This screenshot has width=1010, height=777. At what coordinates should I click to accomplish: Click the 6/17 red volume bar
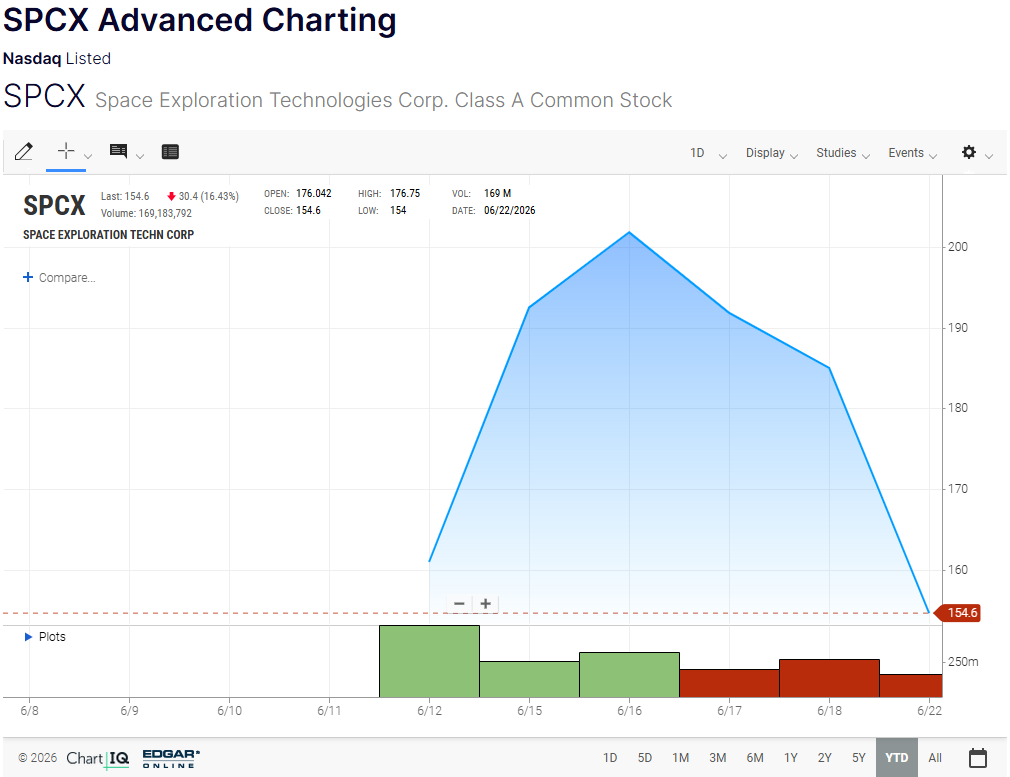coord(729,683)
